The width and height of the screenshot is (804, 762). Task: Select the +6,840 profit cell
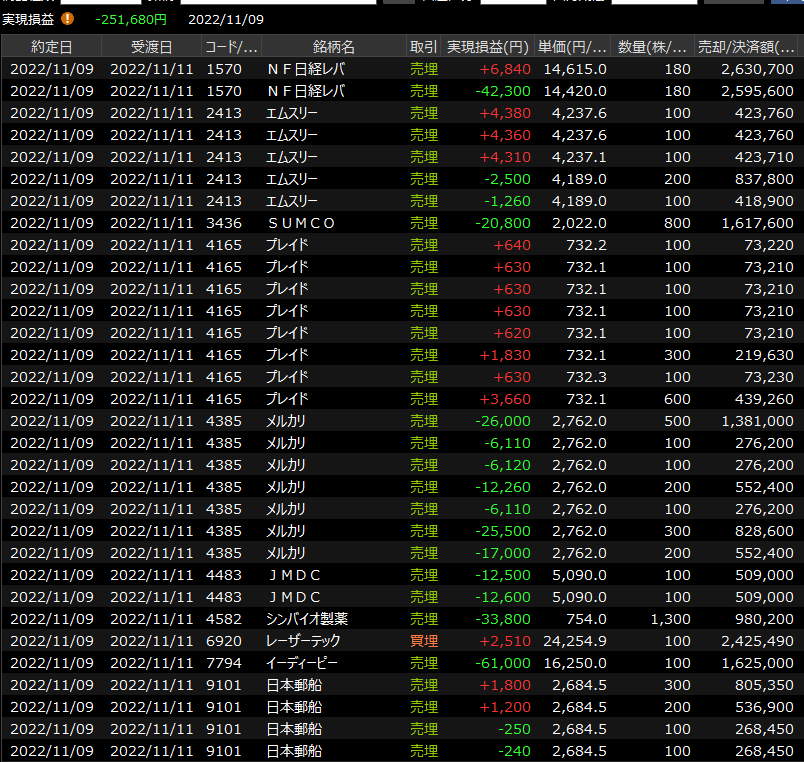point(505,69)
